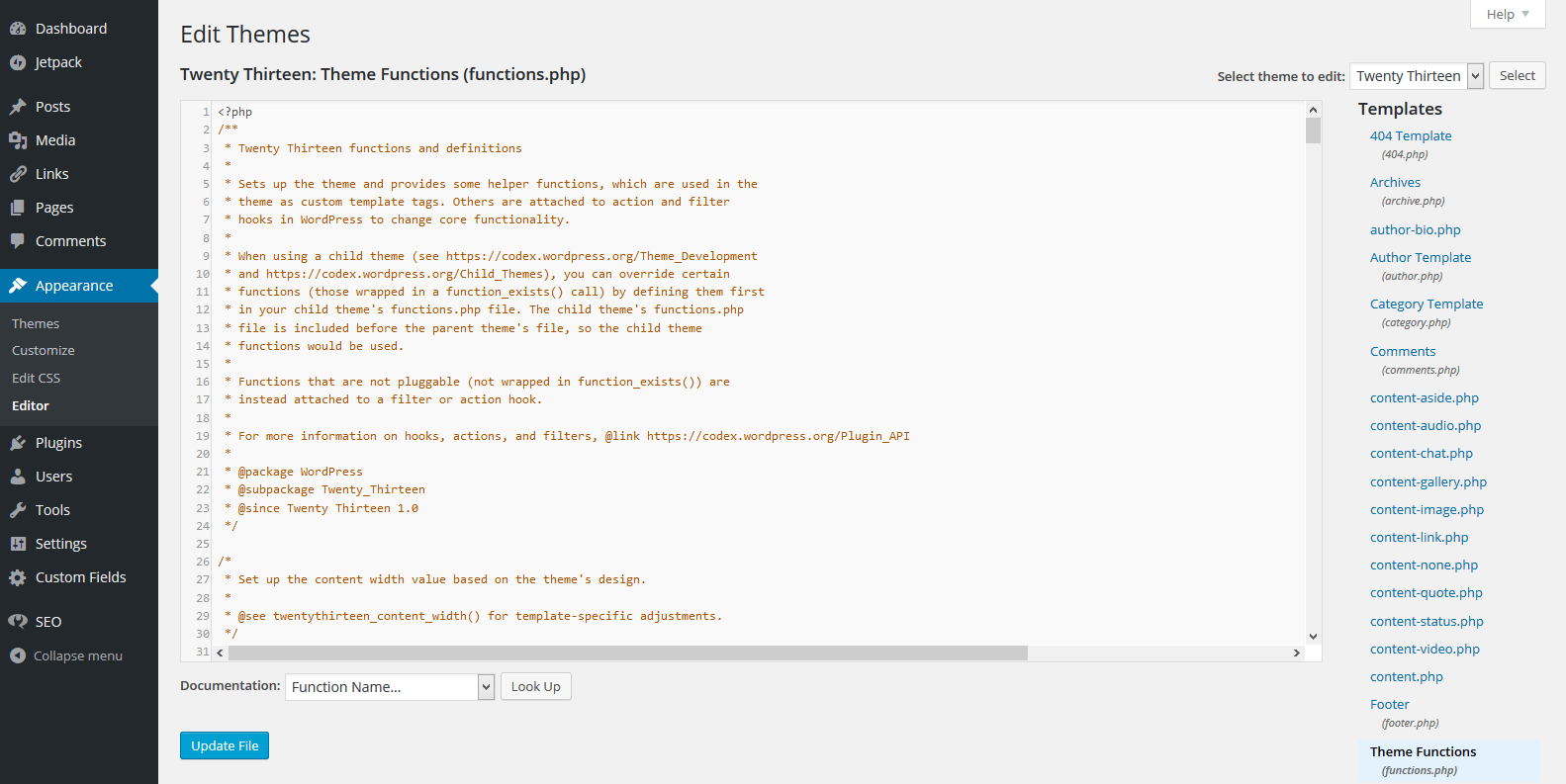This screenshot has width=1566, height=784.
Task: Open the 404 Template file link
Action: tap(1411, 135)
